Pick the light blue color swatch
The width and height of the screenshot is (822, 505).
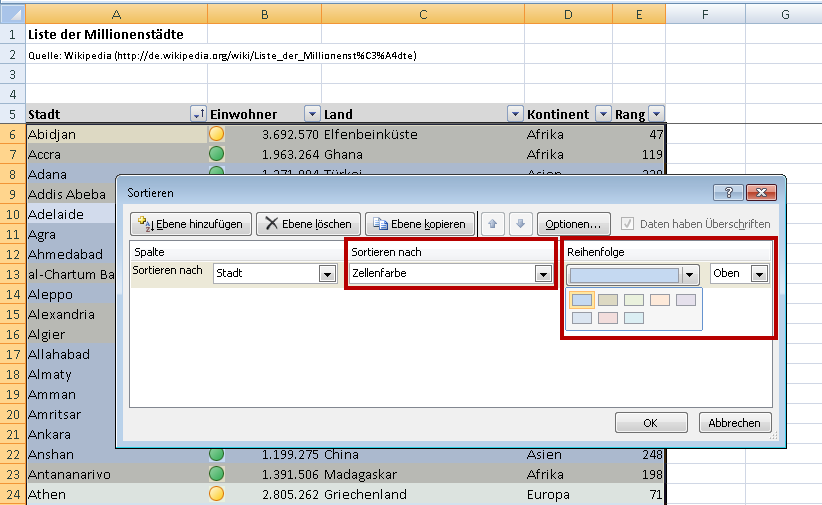click(x=582, y=300)
